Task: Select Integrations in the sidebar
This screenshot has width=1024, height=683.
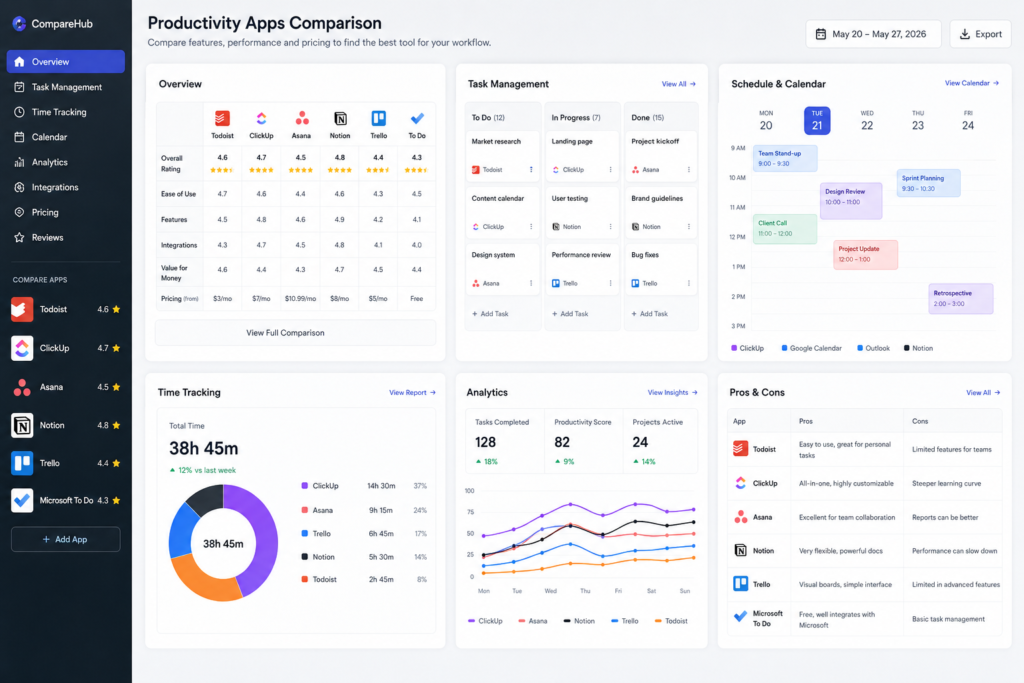Action: coord(65,187)
